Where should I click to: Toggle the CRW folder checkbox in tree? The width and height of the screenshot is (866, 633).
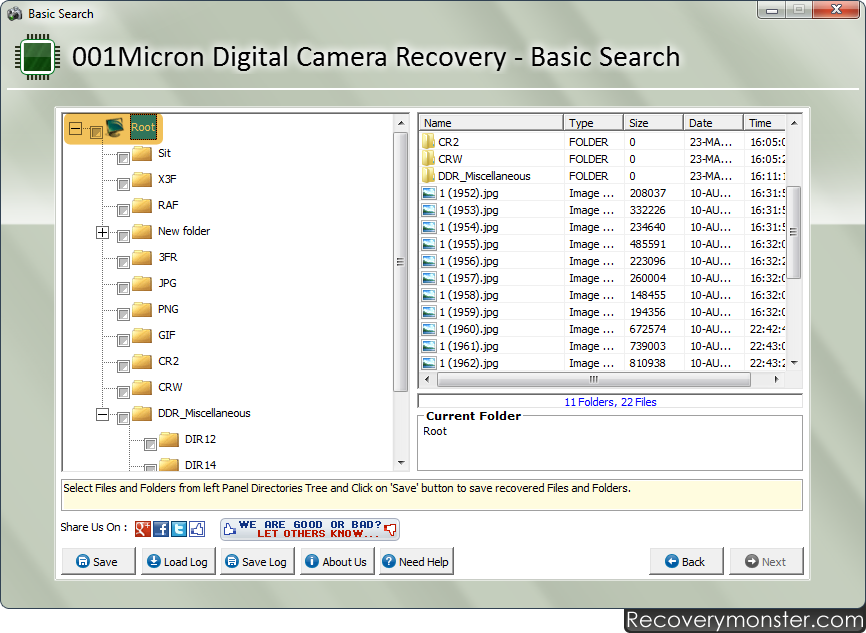point(123,392)
